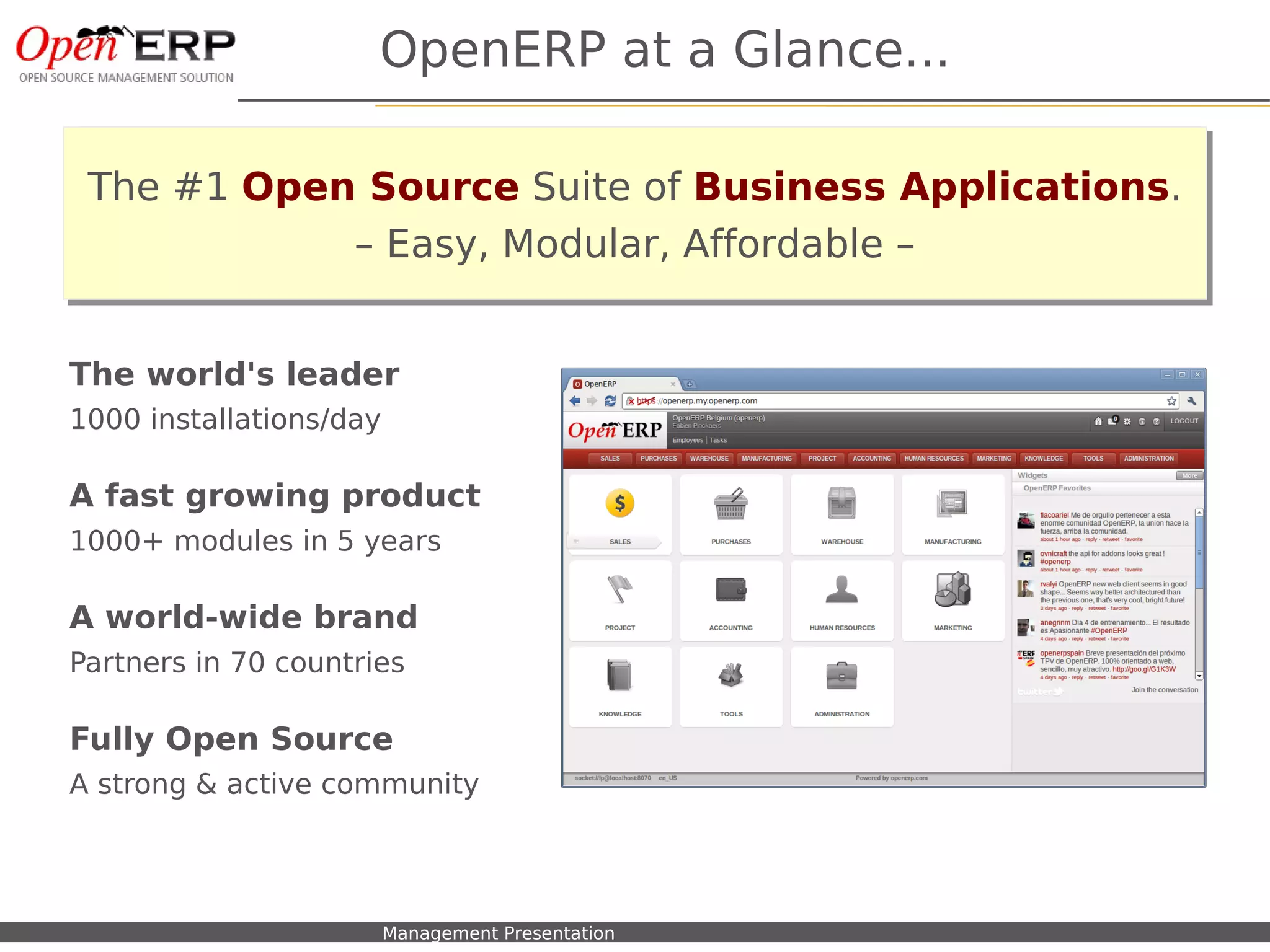
Task: Open the Sales module dollar icon
Action: coord(619,503)
